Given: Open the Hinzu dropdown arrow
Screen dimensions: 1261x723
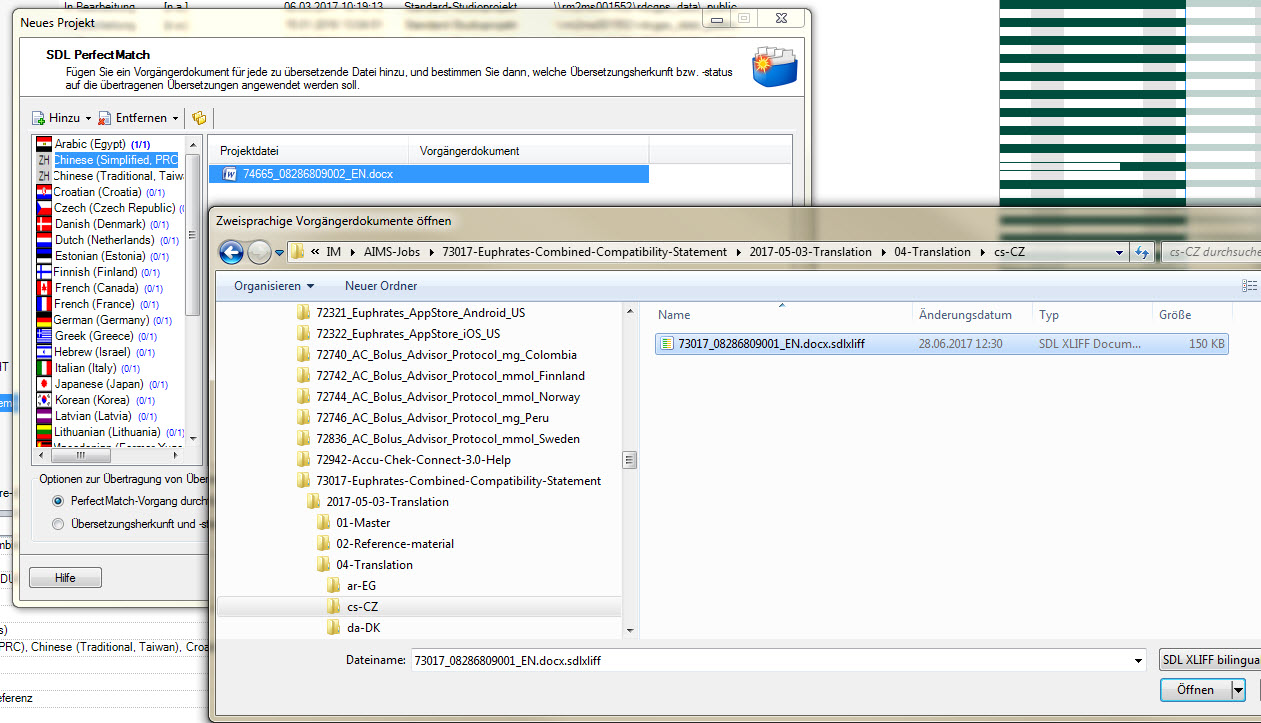Looking at the screenshot, I should tap(88, 119).
